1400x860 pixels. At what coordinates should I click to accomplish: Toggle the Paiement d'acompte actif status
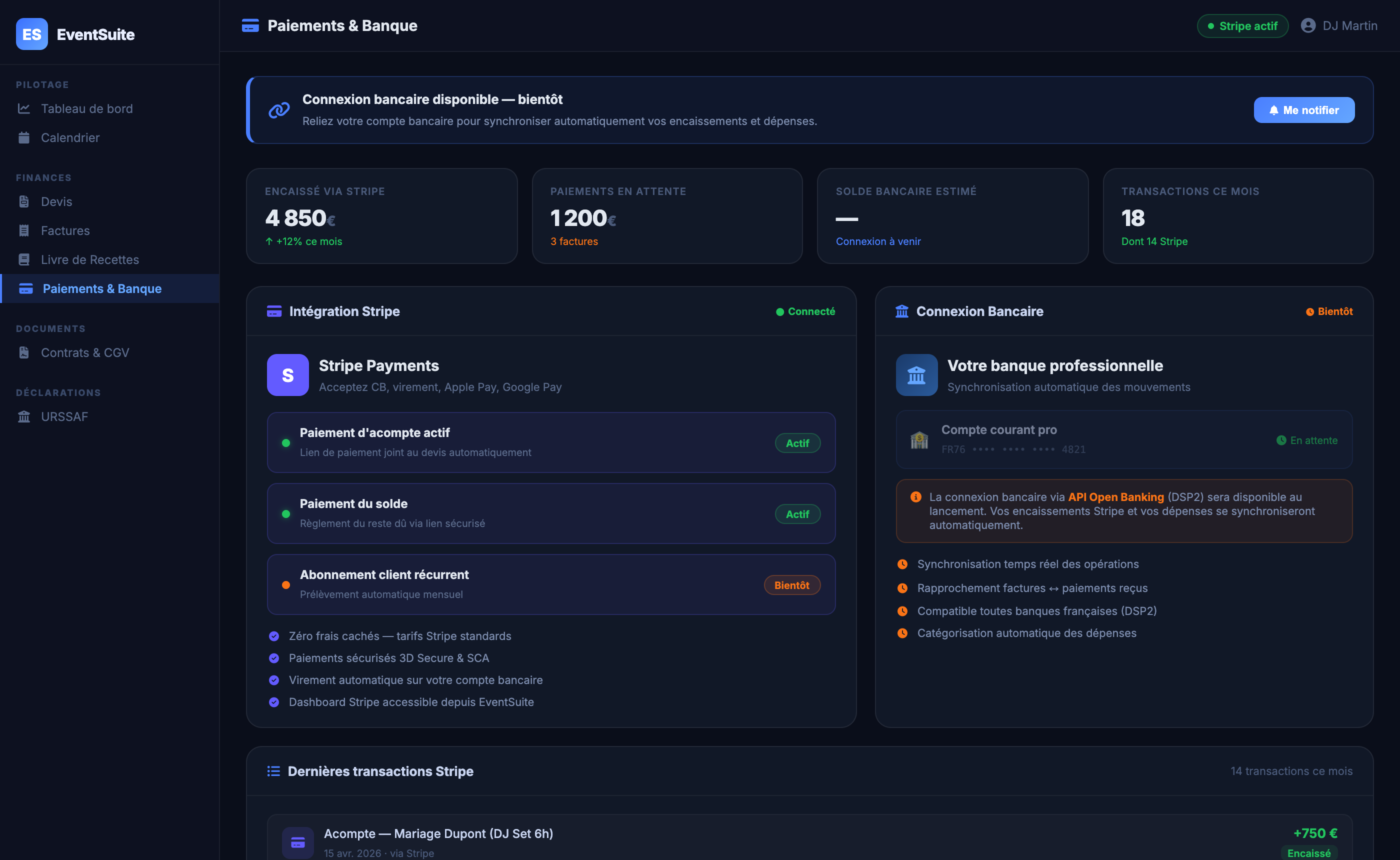coord(797,442)
